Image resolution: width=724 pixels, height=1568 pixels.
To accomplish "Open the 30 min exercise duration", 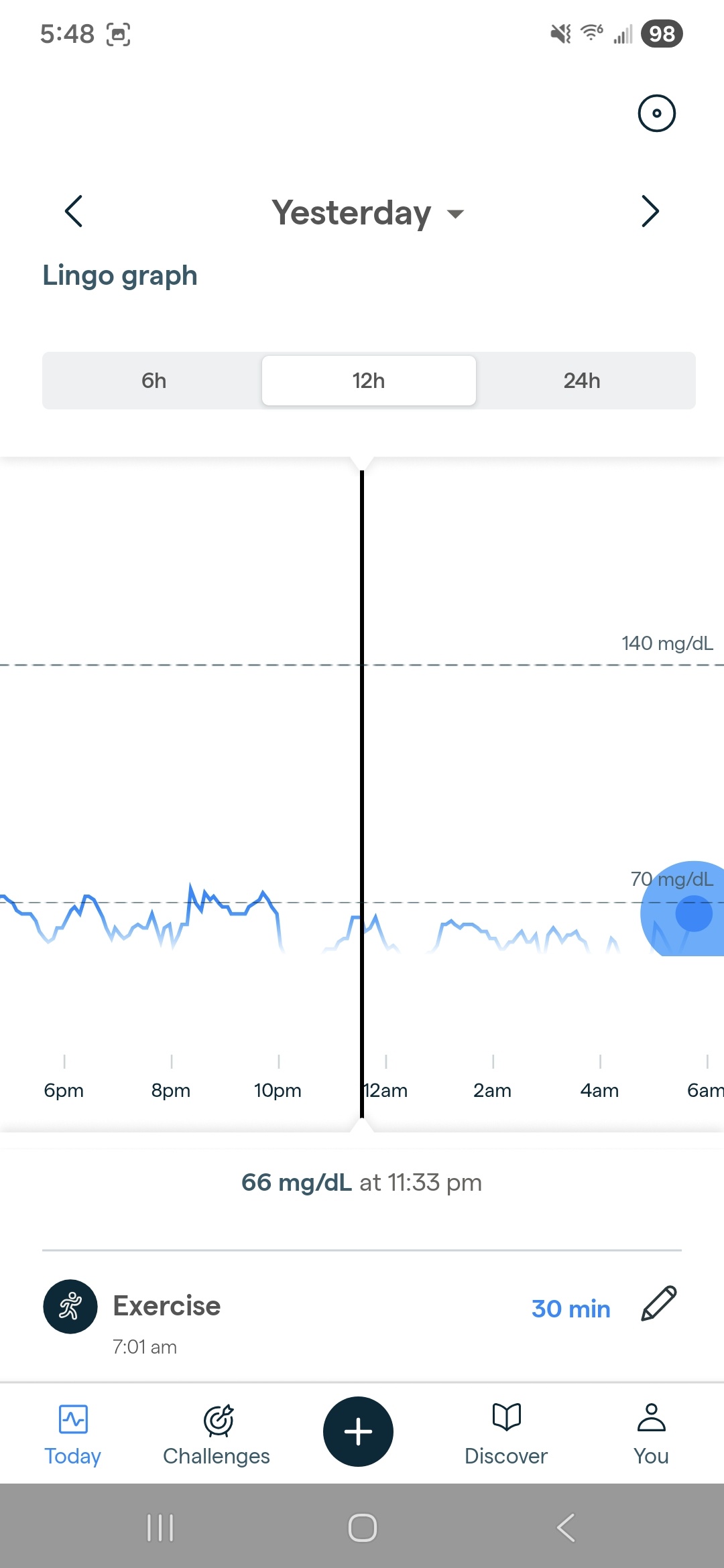I will tap(570, 1309).
